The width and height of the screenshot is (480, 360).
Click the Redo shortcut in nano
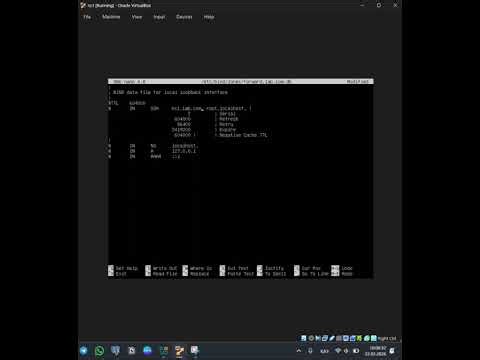point(342,274)
